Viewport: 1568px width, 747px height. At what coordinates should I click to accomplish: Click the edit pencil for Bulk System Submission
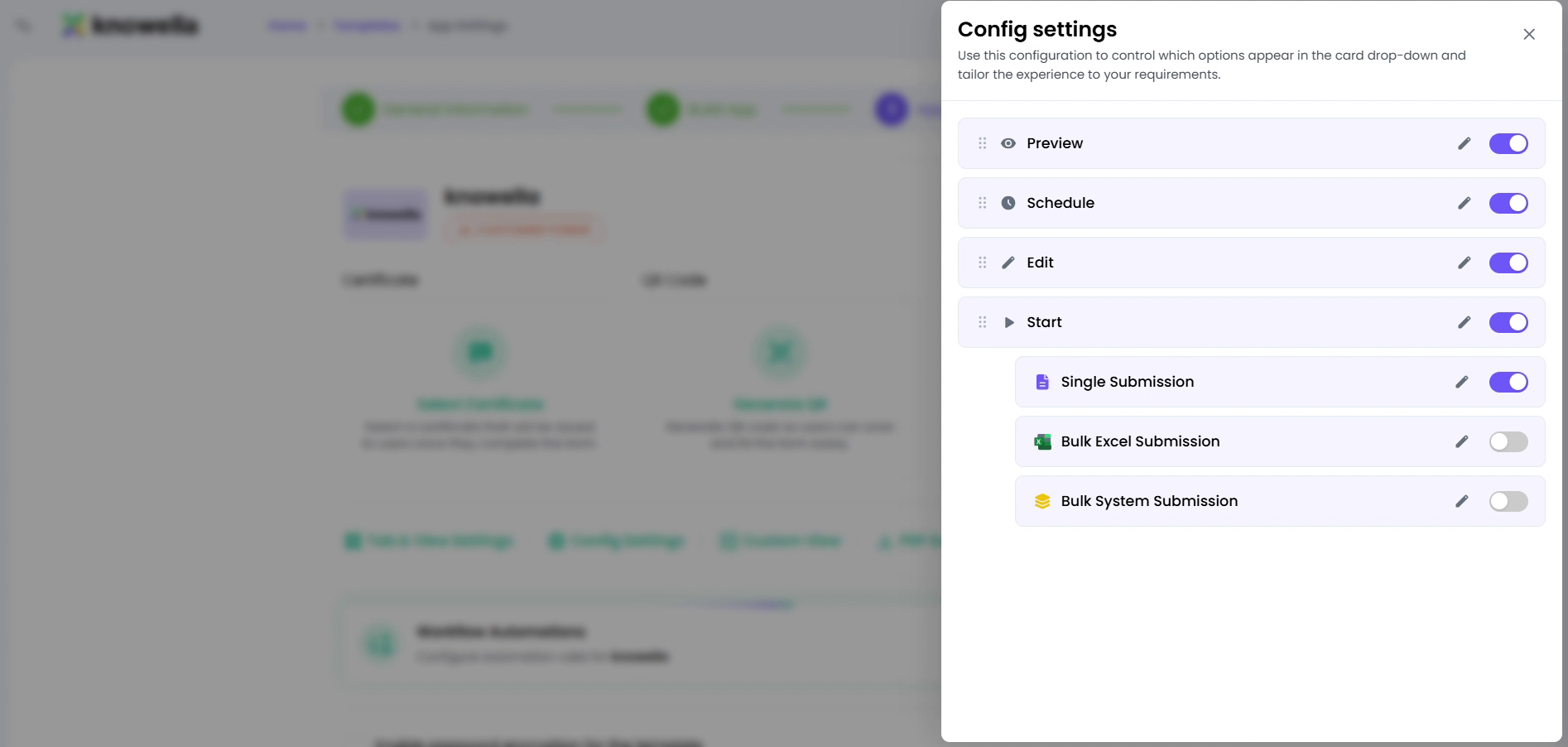pyautogui.click(x=1461, y=501)
